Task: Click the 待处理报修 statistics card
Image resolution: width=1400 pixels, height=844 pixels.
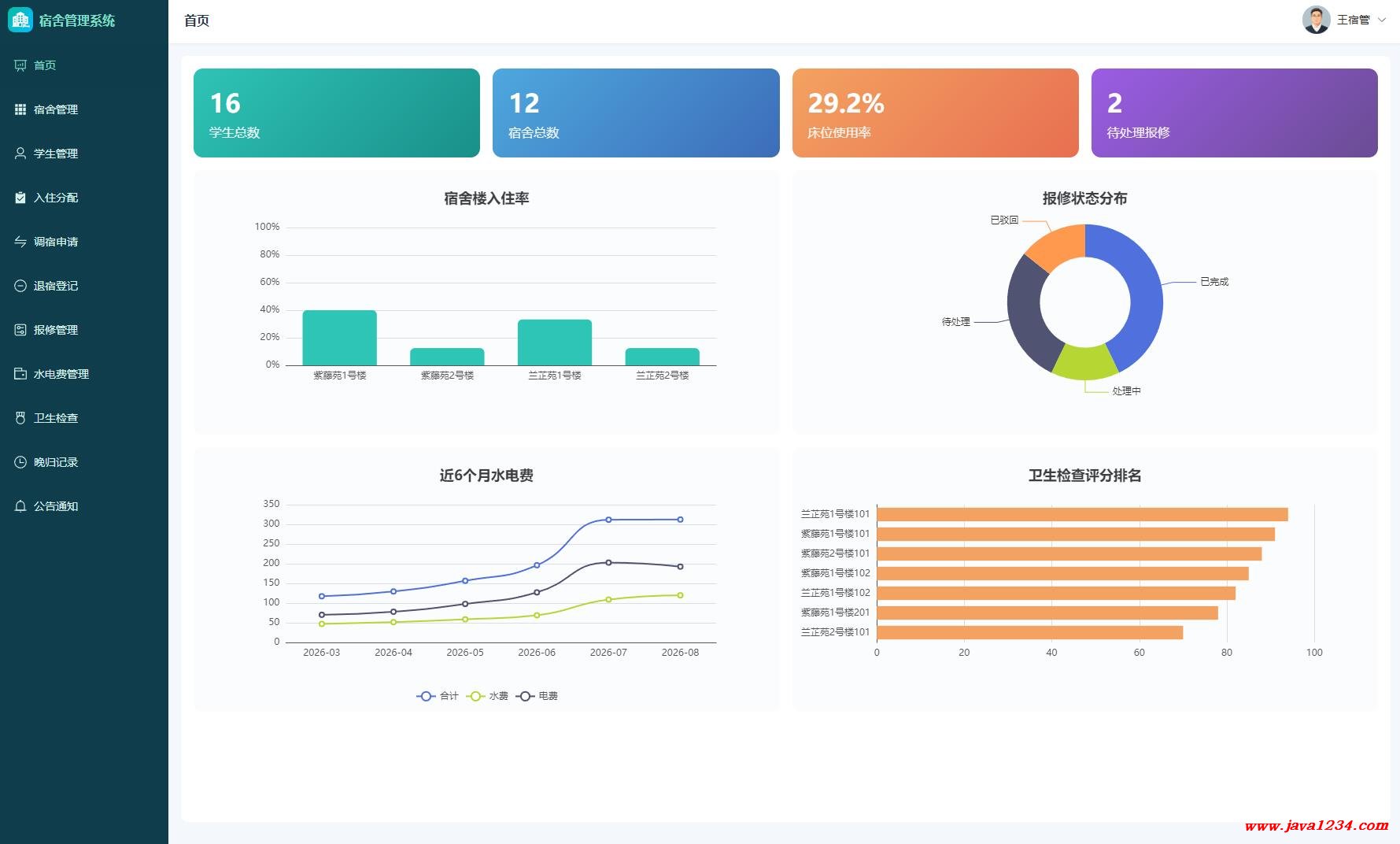Action: pos(1234,113)
